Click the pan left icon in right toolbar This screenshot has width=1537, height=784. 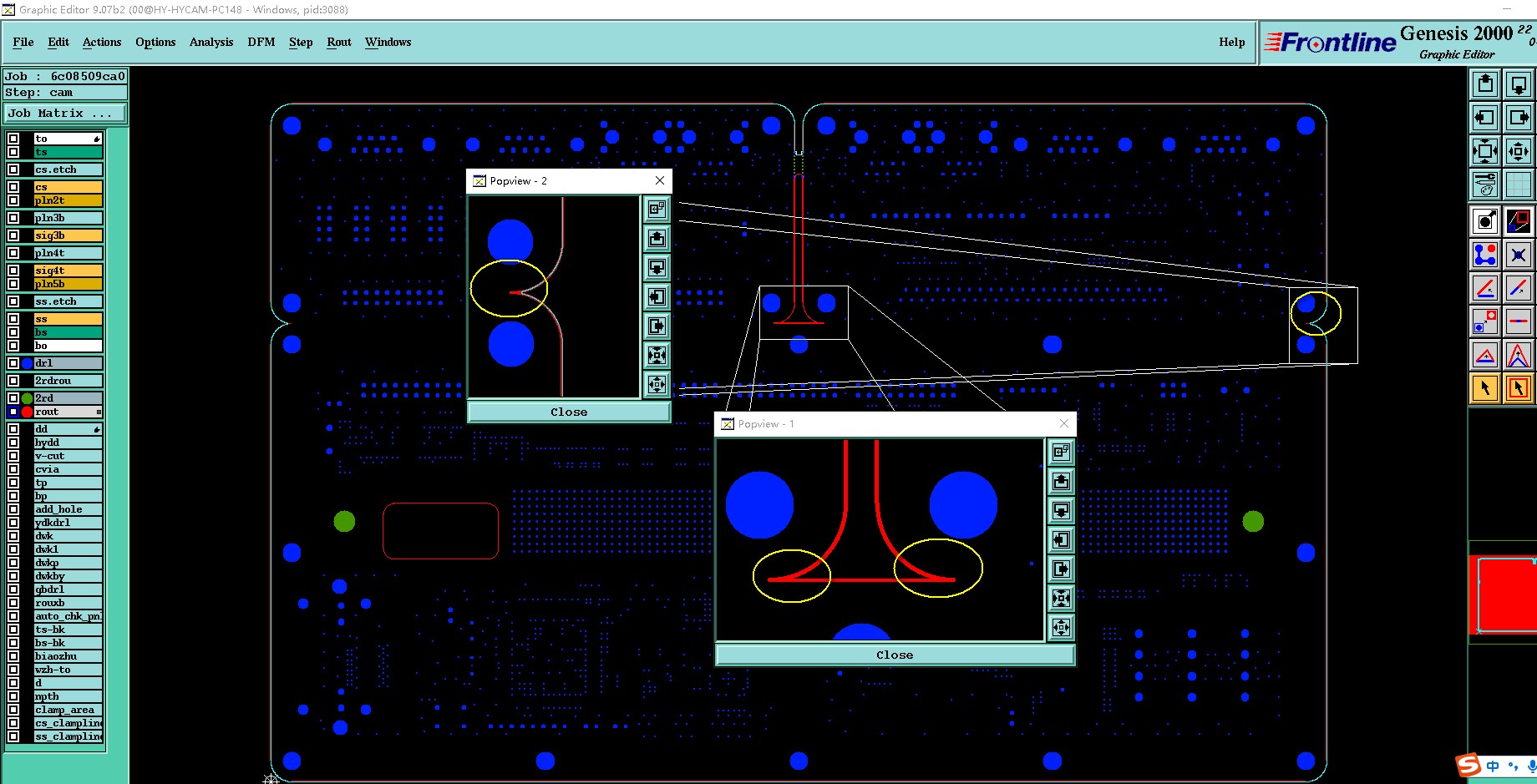1485,118
